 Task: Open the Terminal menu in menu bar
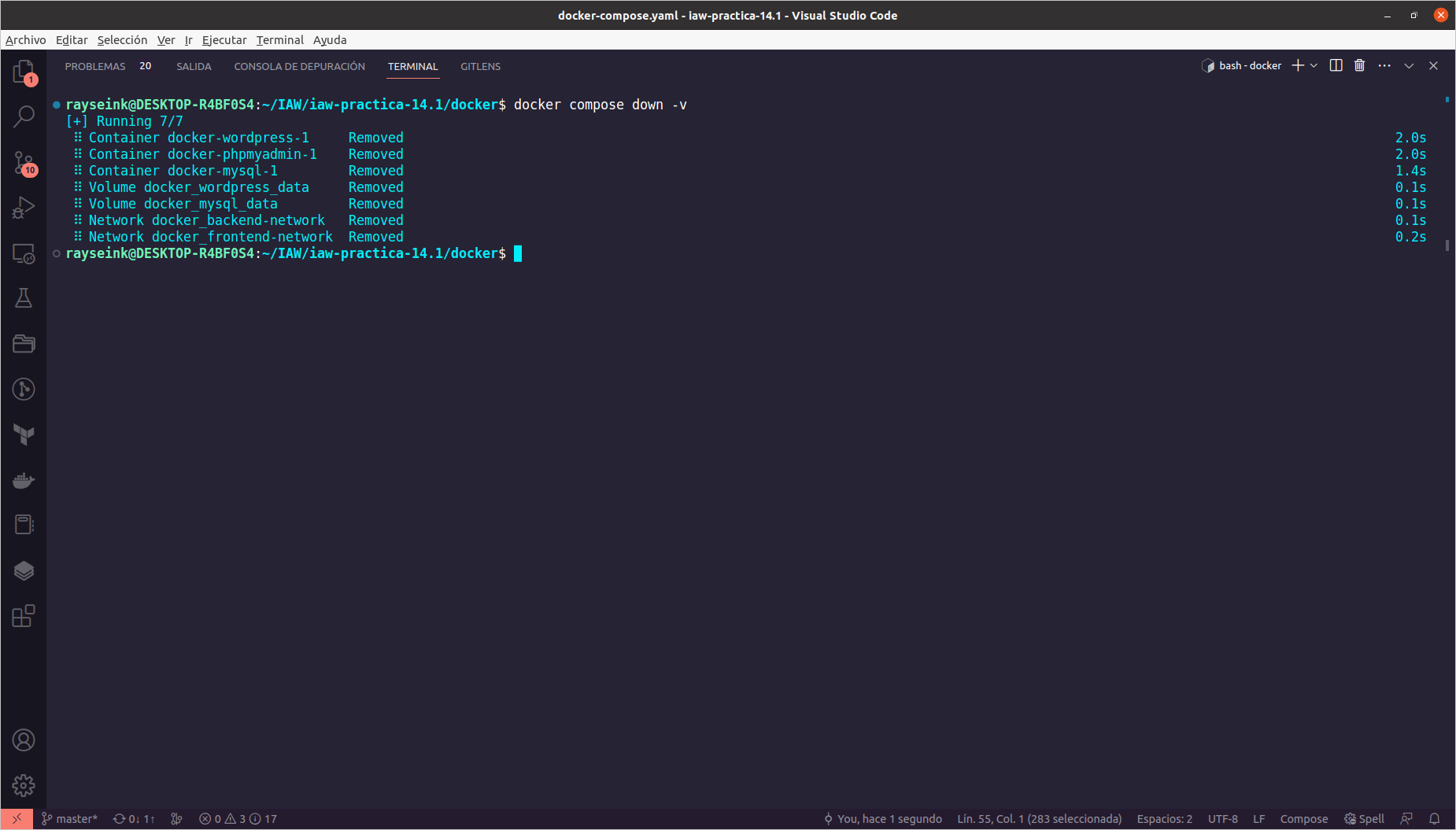(279, 39)
